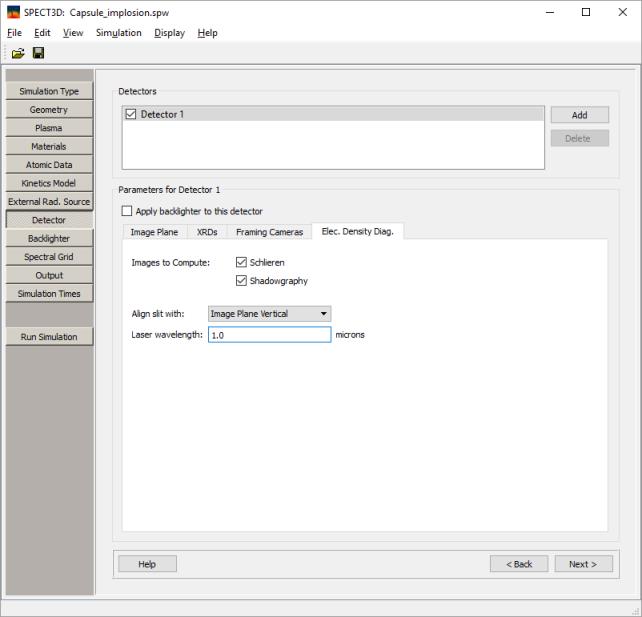642x617 pixels.
Task: Enable Apply backlighter to this detector
Action: [127, 211]
